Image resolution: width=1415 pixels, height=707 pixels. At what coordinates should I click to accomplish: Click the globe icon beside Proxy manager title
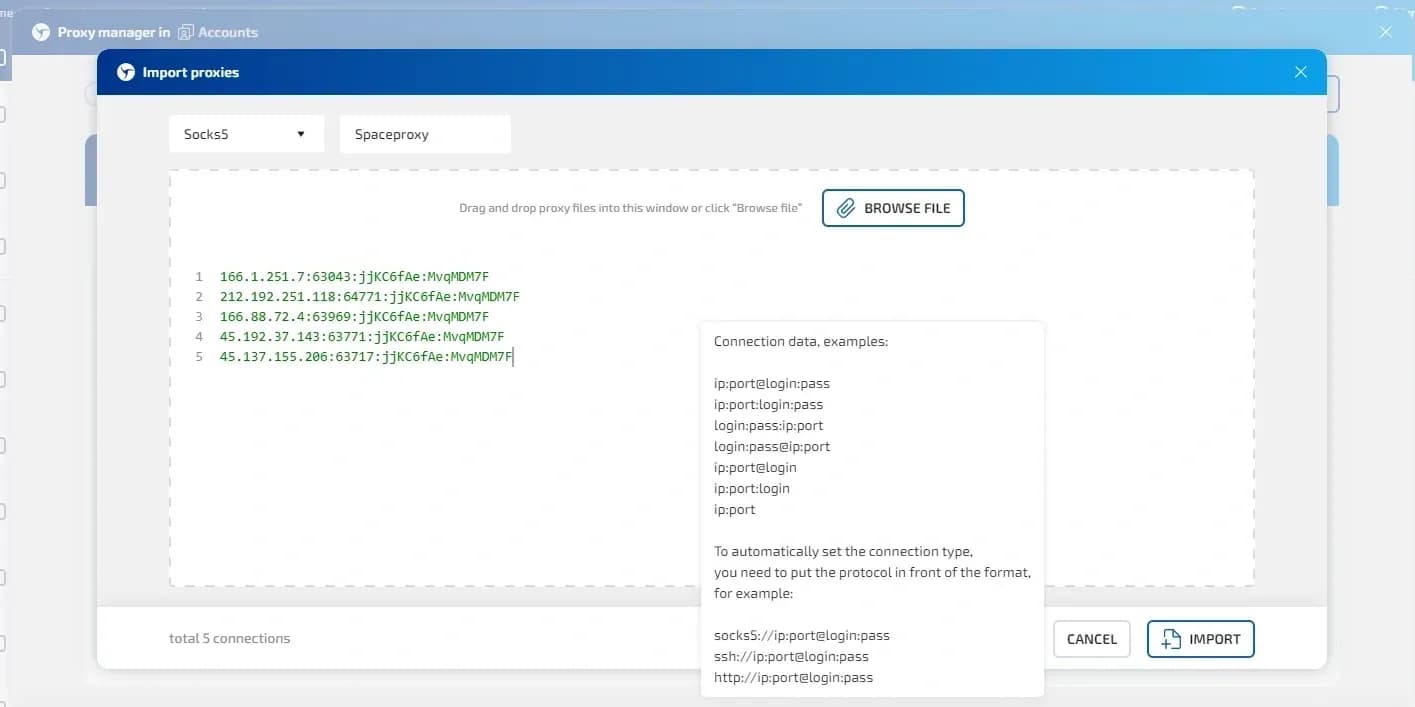pos(41,31)
